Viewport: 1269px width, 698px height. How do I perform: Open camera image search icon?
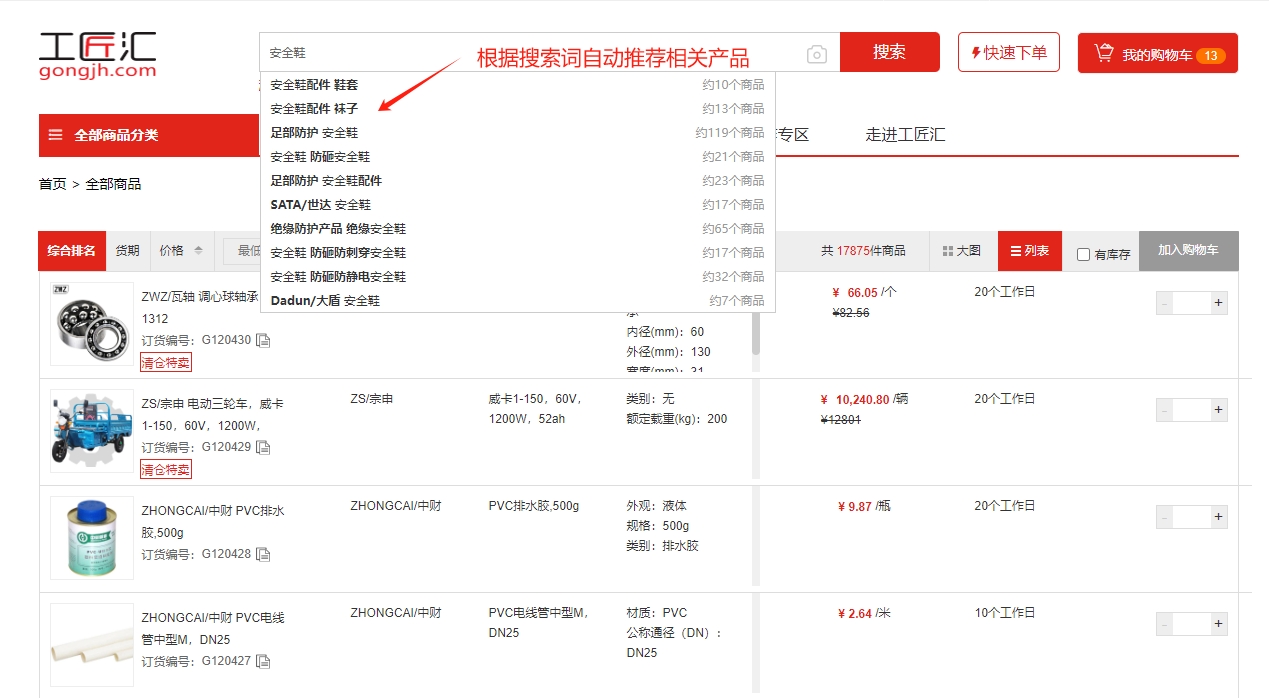[x=817, y=54]
